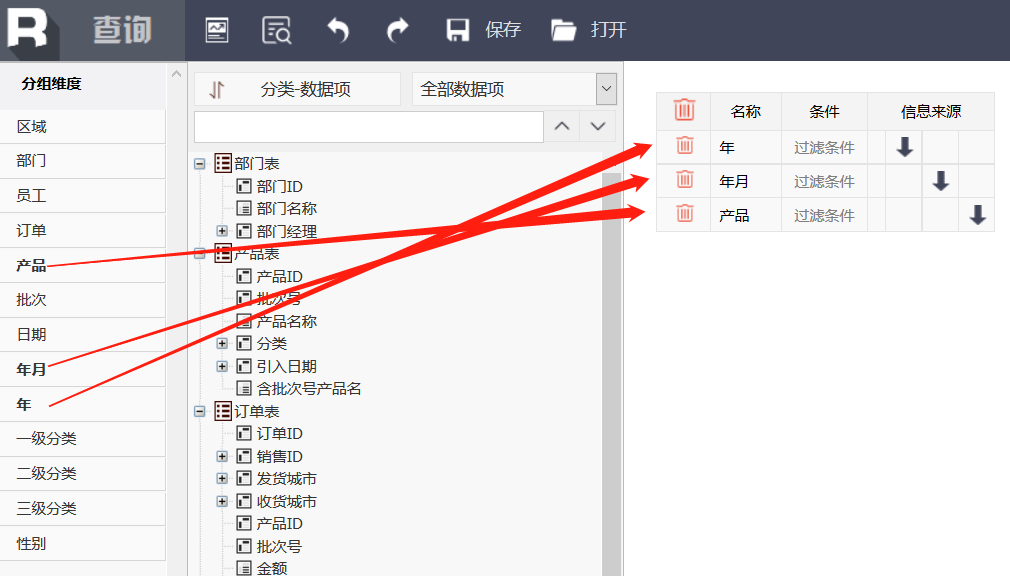
Task: Select 订单ID field in tree
Action: (x=280, y=434)
